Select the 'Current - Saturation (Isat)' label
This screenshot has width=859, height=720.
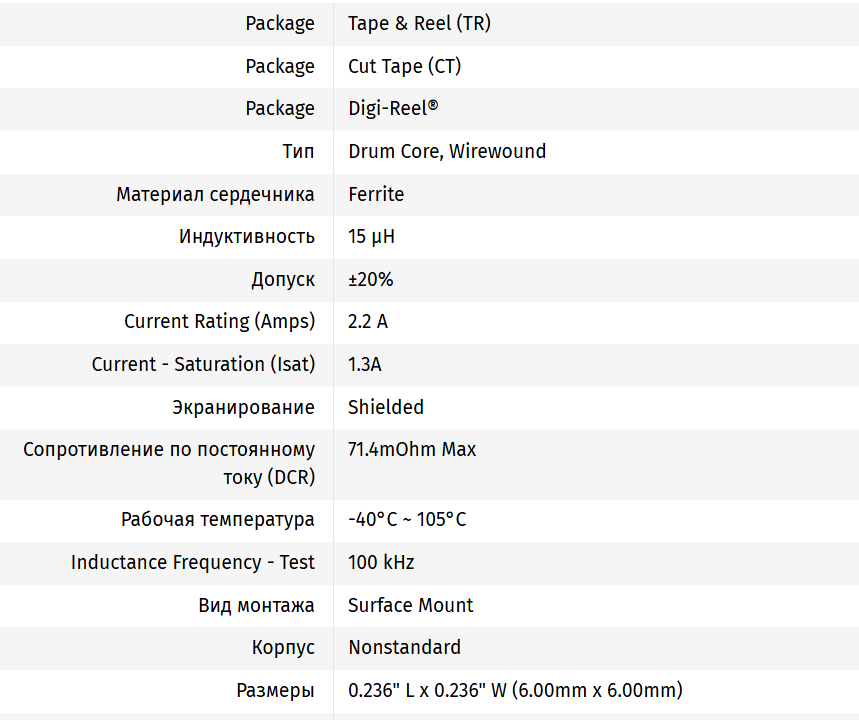point(203,364)
